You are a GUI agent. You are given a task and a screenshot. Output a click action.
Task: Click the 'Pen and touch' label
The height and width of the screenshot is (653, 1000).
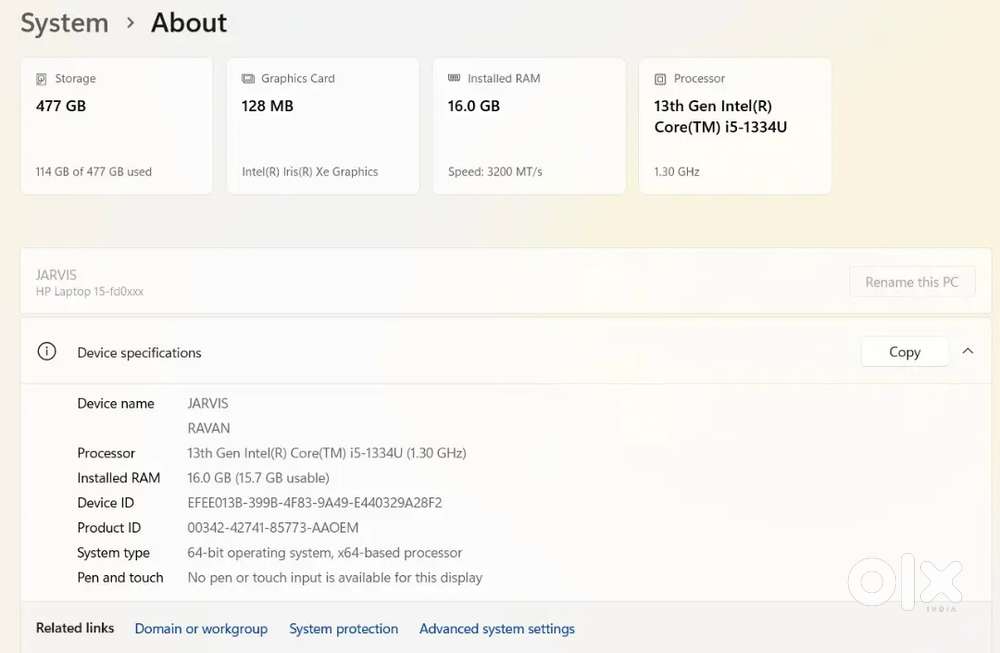click(x=120, y=577)
